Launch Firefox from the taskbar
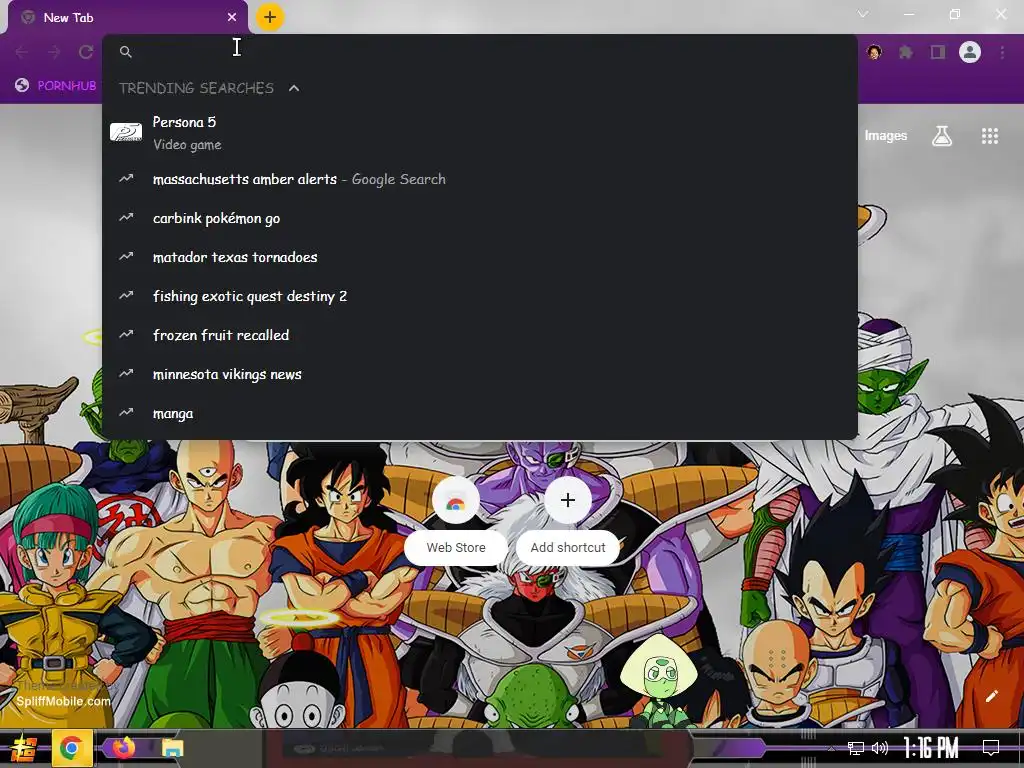Viewport: 1024px width, 768px height. pyautogui.click(x=123, y=748)
